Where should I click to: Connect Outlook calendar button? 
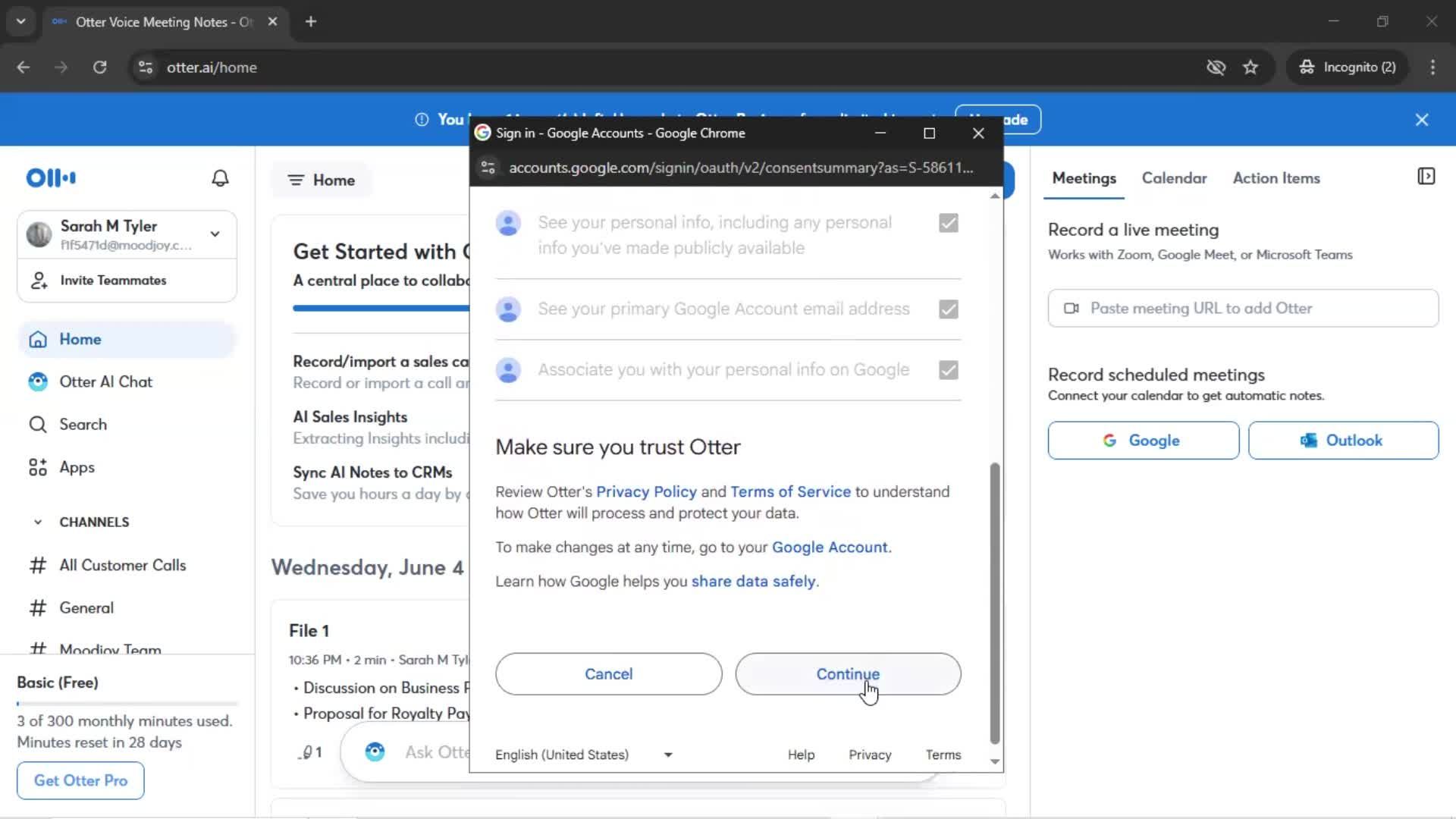pyautogui.click(x=1343, y=441)
